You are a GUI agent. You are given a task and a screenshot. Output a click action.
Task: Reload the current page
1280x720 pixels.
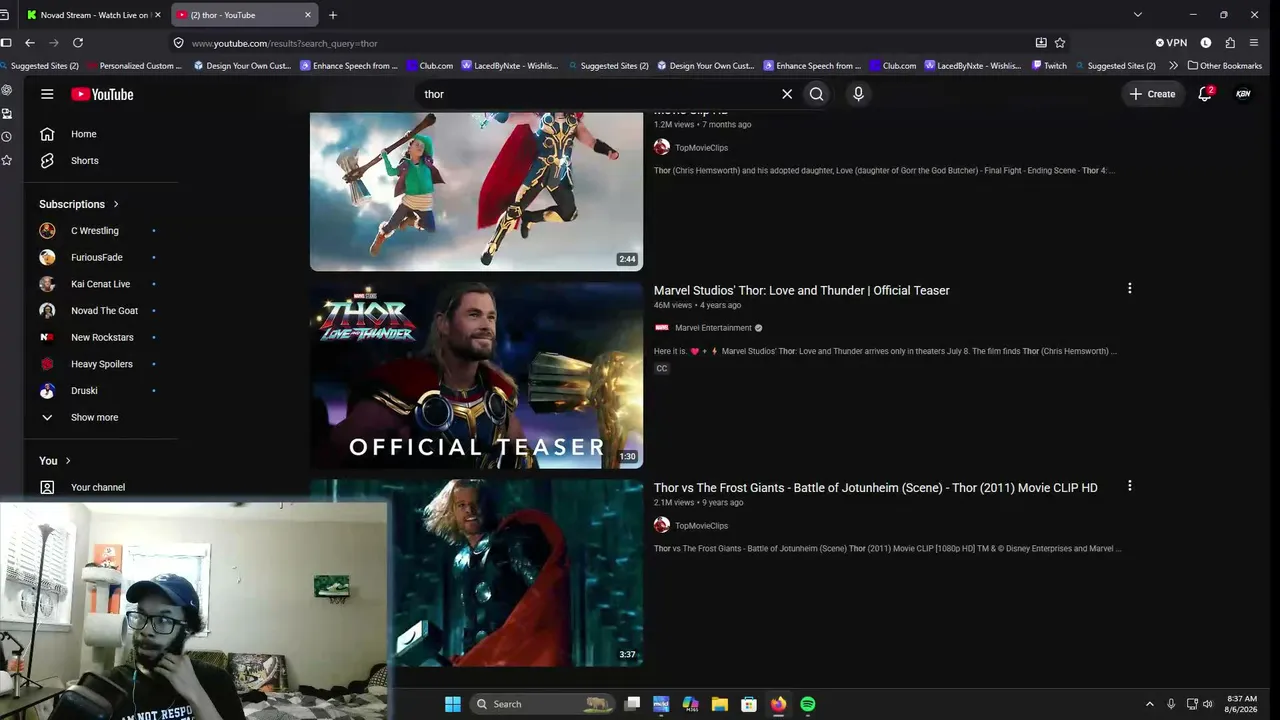78,43
